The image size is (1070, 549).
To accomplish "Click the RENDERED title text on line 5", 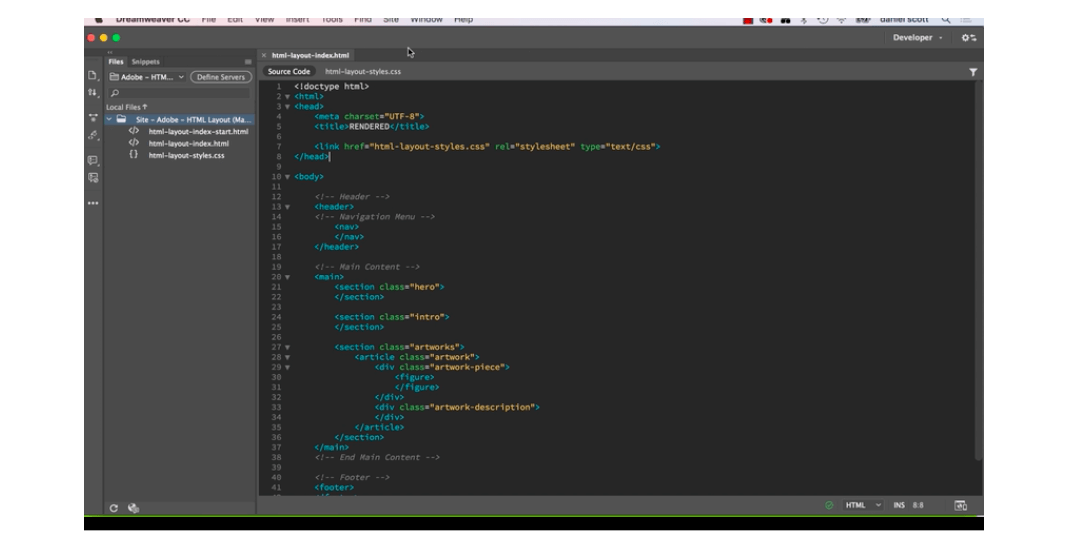I will pos(369,127).
